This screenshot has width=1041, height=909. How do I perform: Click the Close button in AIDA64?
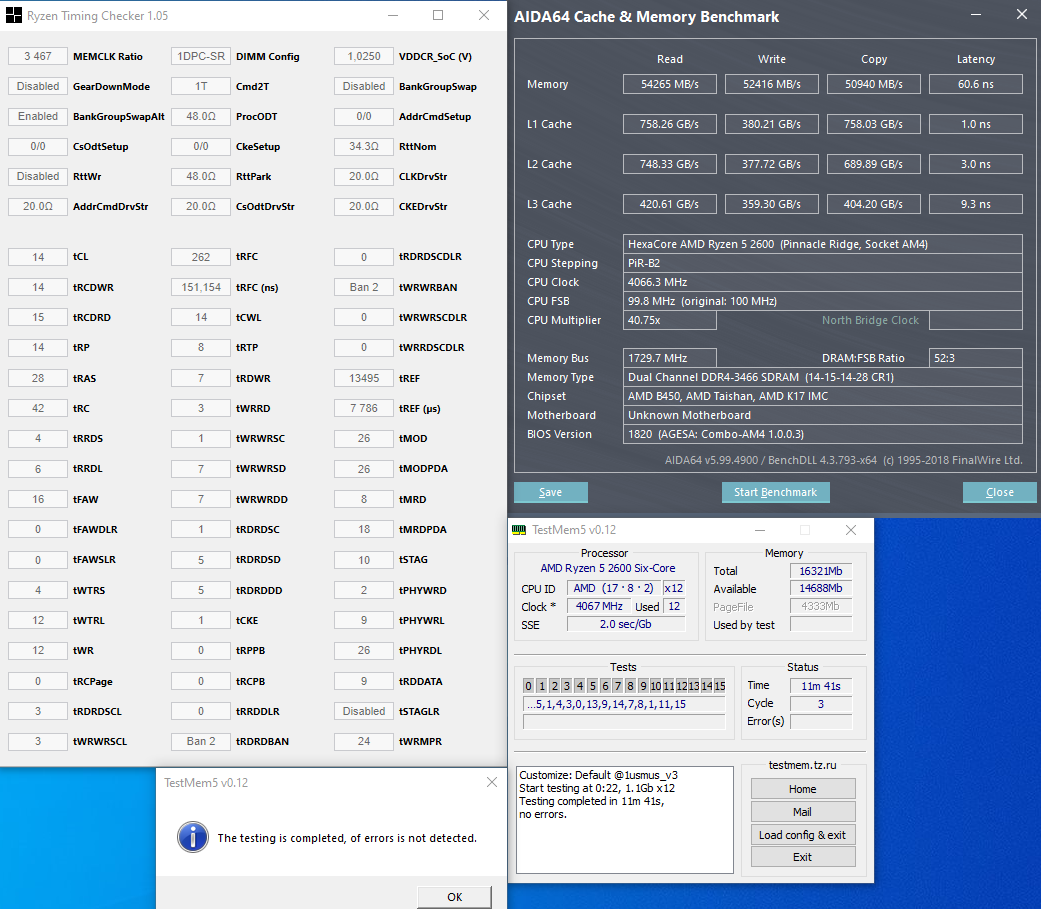pyautogui.click(x=1000, y=492)
